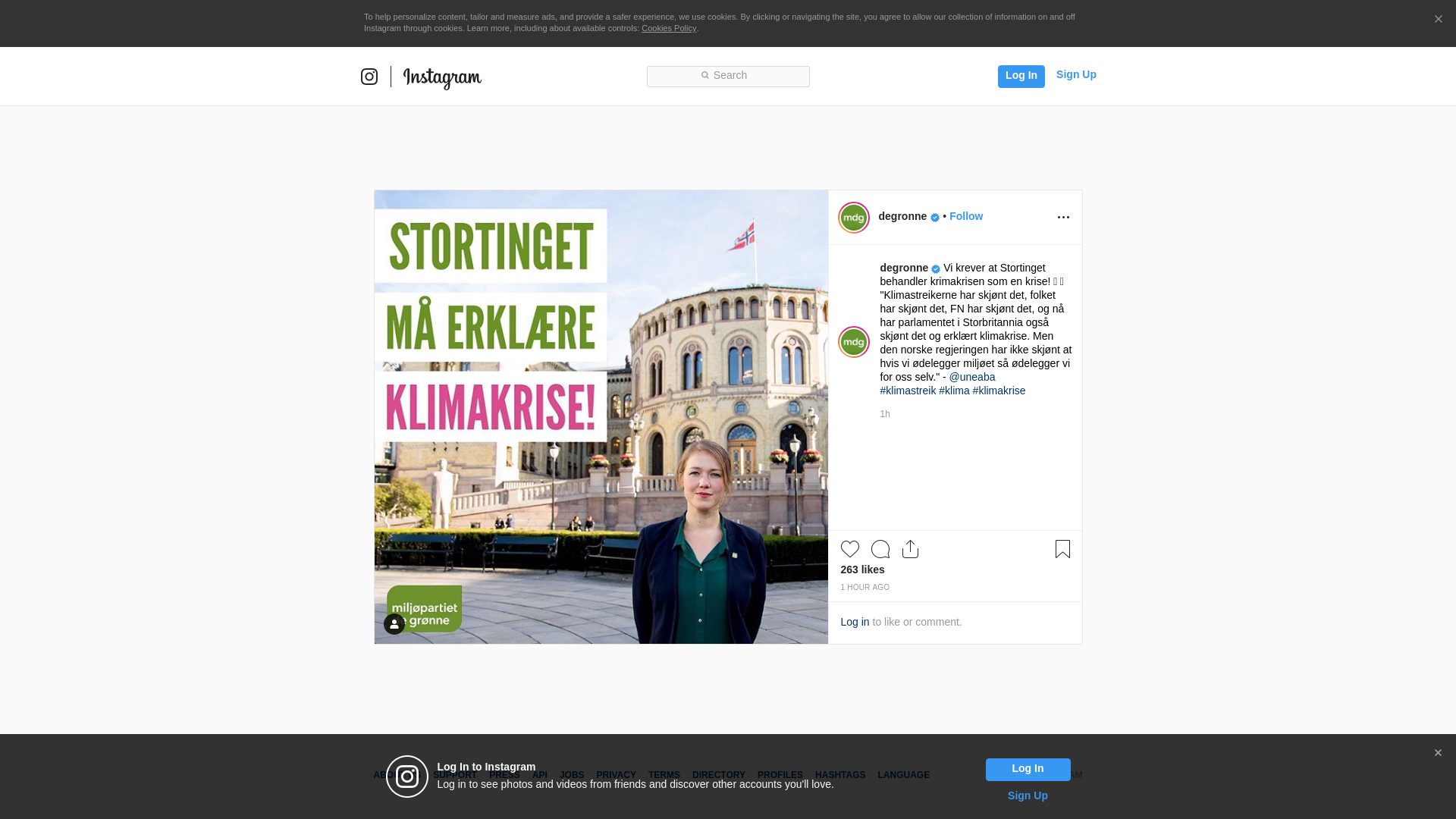The width and height of the screenshot is (1456, 819).
Task: Open degronne profile avatar in header
Action: 853,218
